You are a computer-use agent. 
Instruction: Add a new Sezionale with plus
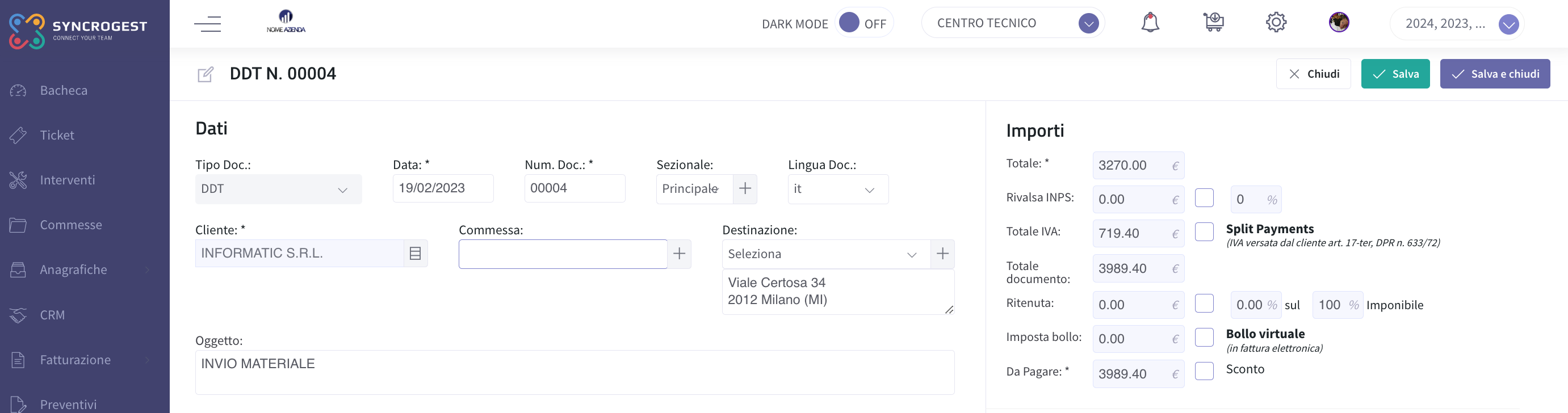coord(744,188)
